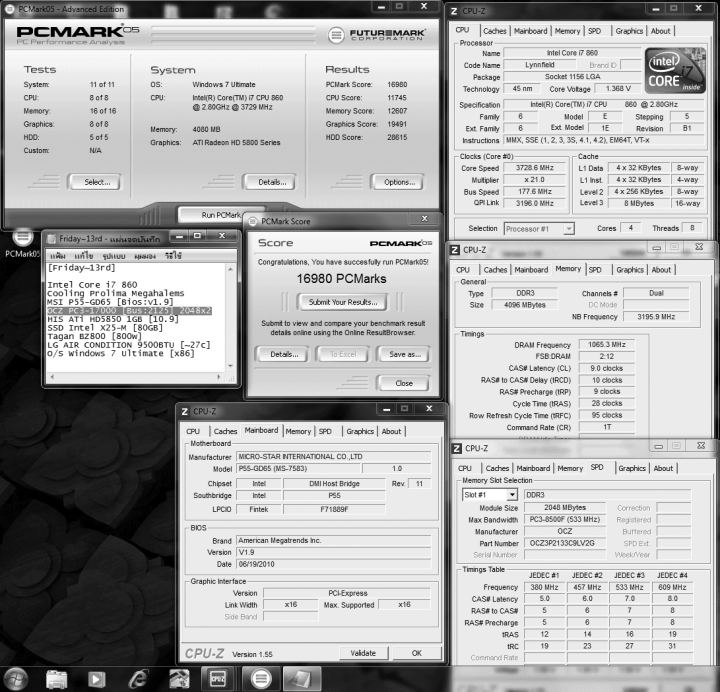The width and height of the screenshot is (720, 692).
Task: Click Select... under Tests in PCMark05
Action: 95,182
